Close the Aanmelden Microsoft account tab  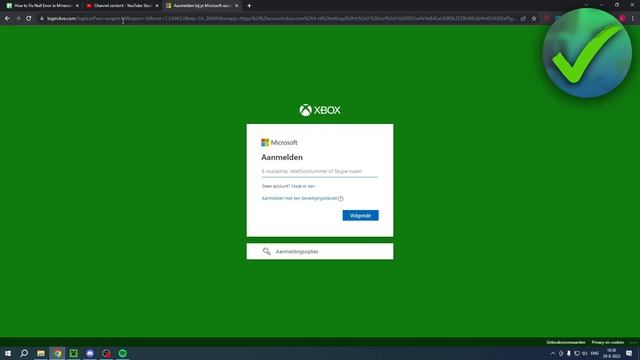(x=236, y=6)
